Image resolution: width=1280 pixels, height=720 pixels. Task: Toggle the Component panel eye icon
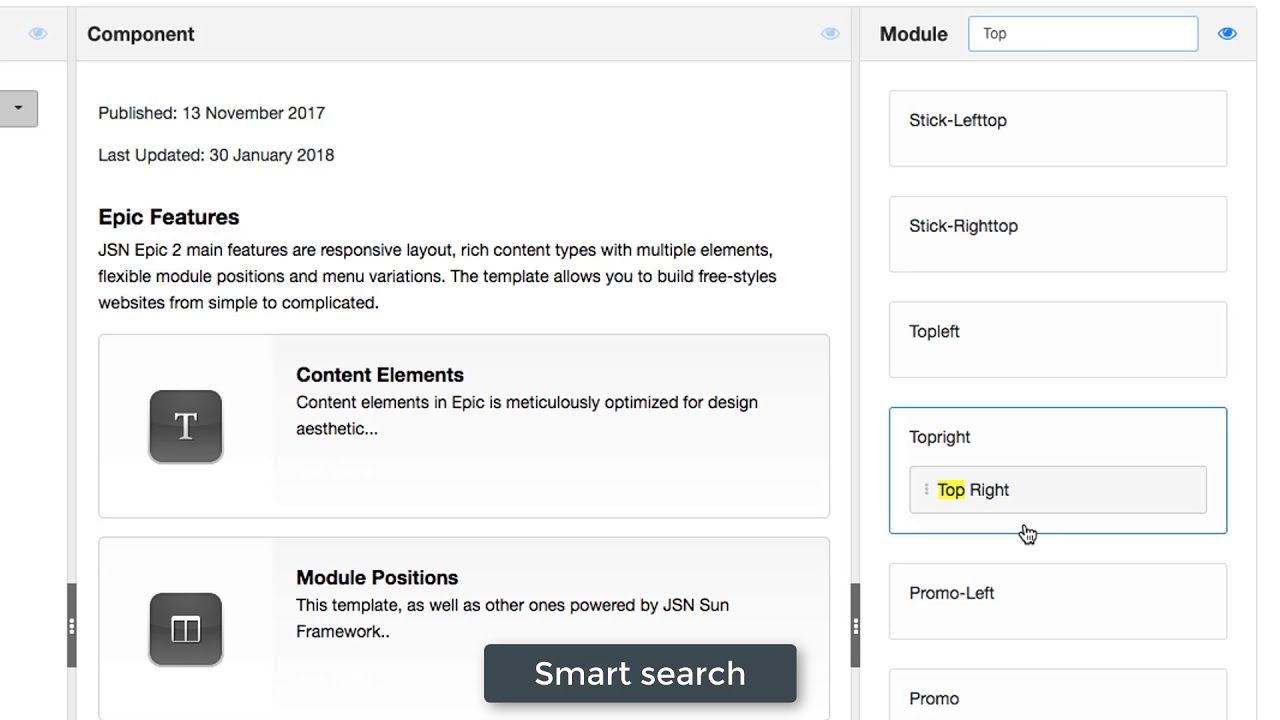830,34
